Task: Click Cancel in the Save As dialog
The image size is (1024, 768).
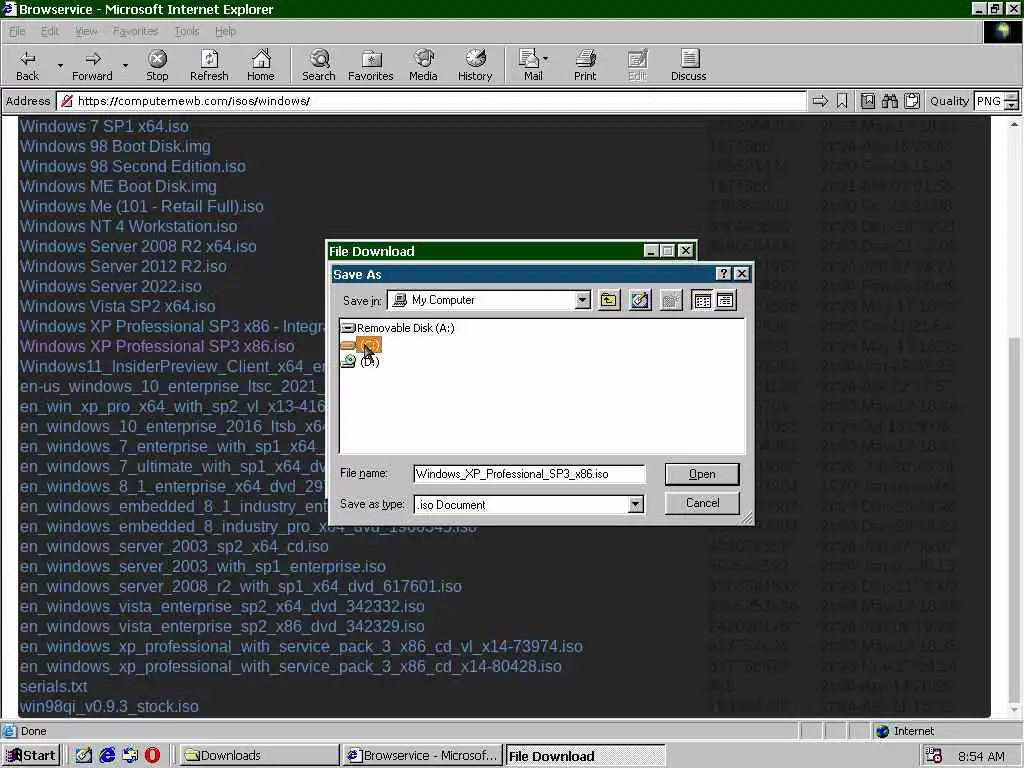Action: tap(702, 503)
